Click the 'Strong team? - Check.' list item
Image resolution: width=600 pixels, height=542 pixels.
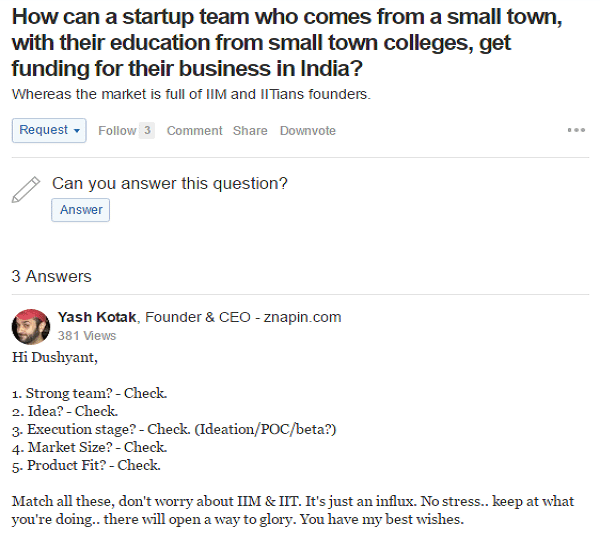(90, 393)
